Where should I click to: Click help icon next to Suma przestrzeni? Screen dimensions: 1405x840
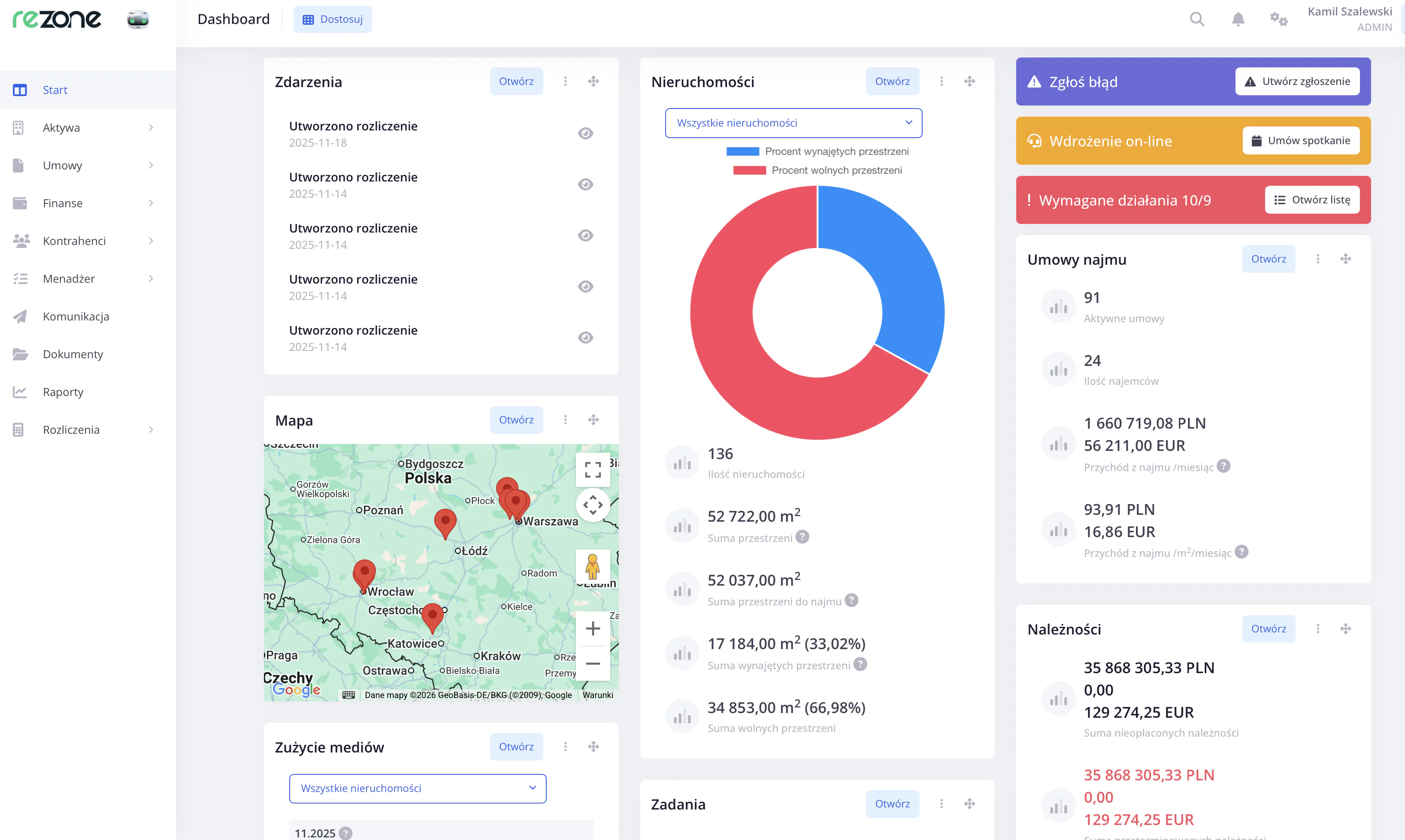coord(802,537)
